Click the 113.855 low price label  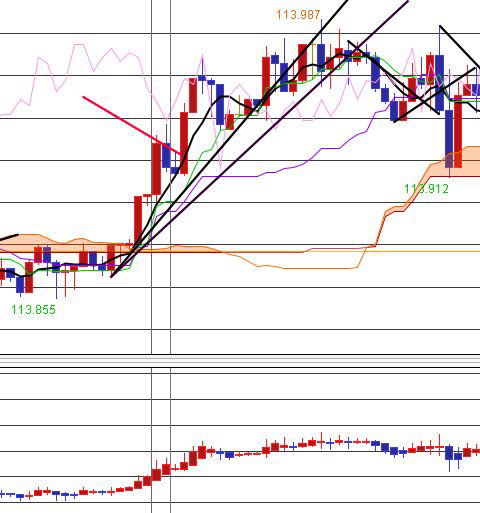coord(33,310)
